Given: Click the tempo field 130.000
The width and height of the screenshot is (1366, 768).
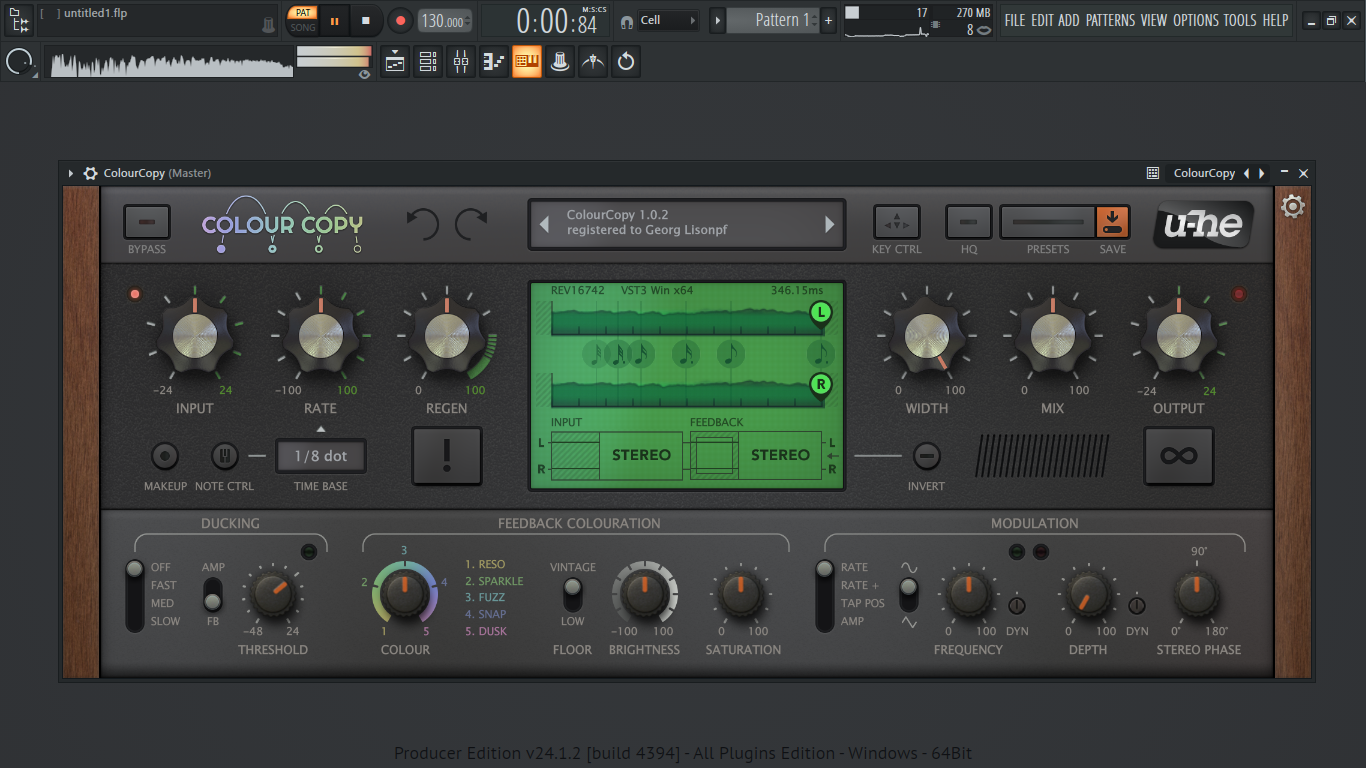Looking at the screenshot, I should point(445,21).
